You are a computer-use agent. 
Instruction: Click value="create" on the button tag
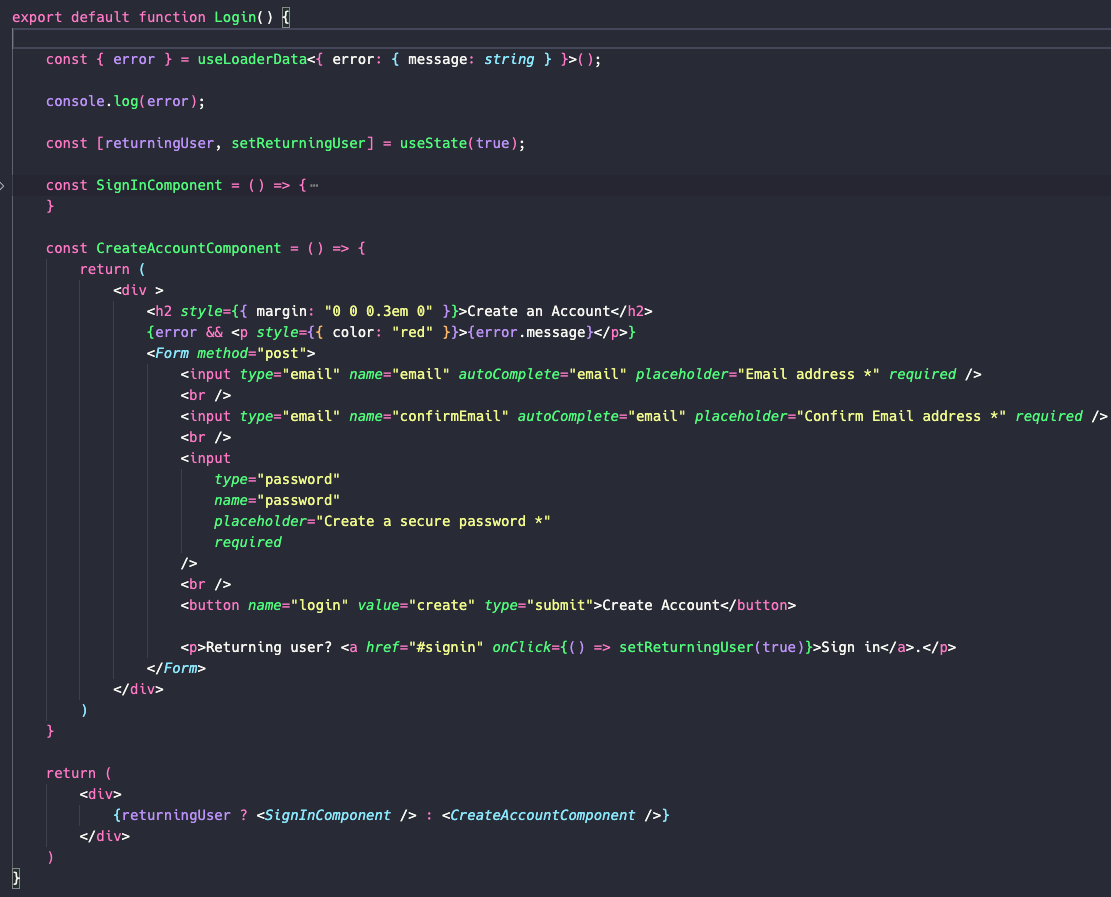[x=416, y=606]
